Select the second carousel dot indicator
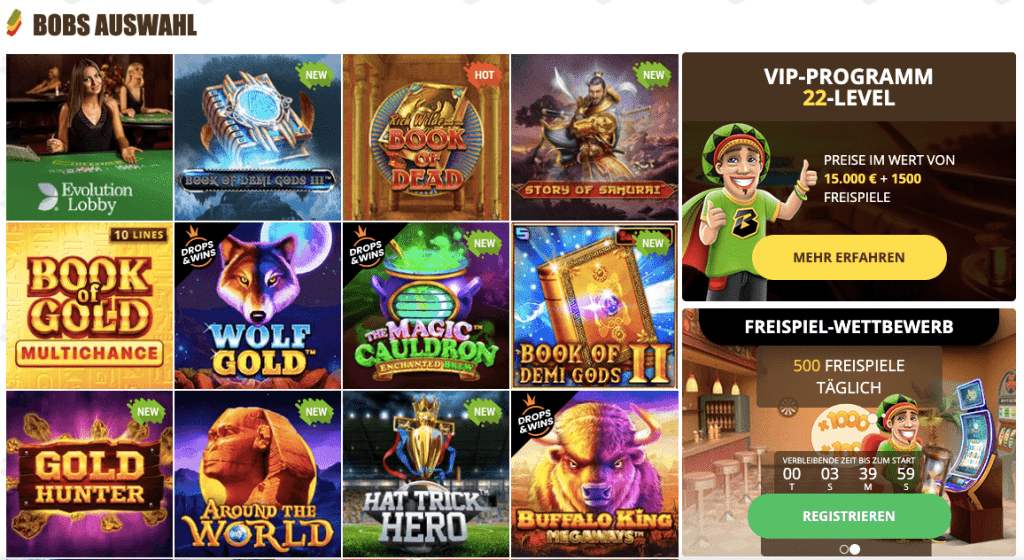Screen dimensions: 1024x560 [855, 550]
